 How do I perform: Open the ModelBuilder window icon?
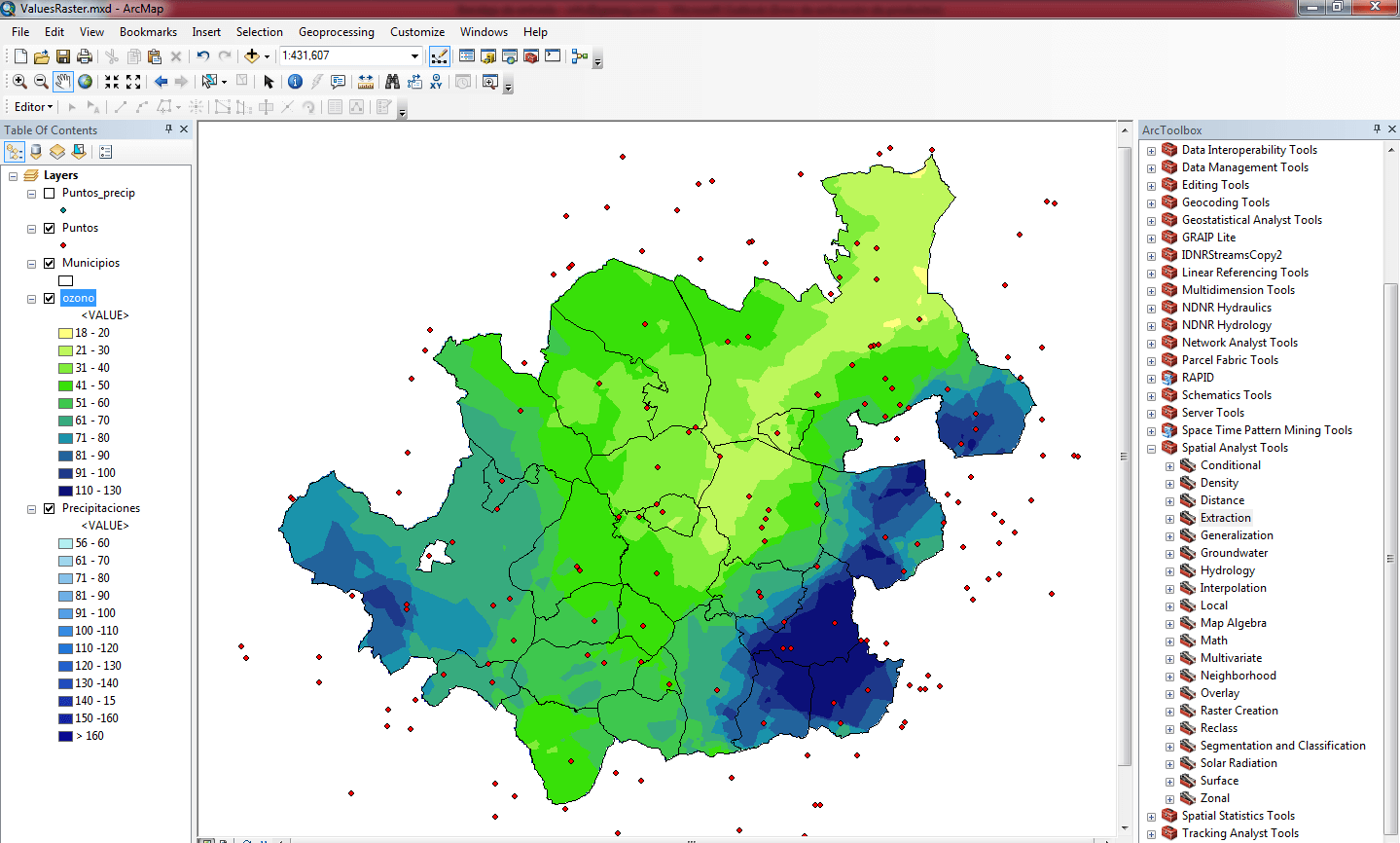pos(580,56)
